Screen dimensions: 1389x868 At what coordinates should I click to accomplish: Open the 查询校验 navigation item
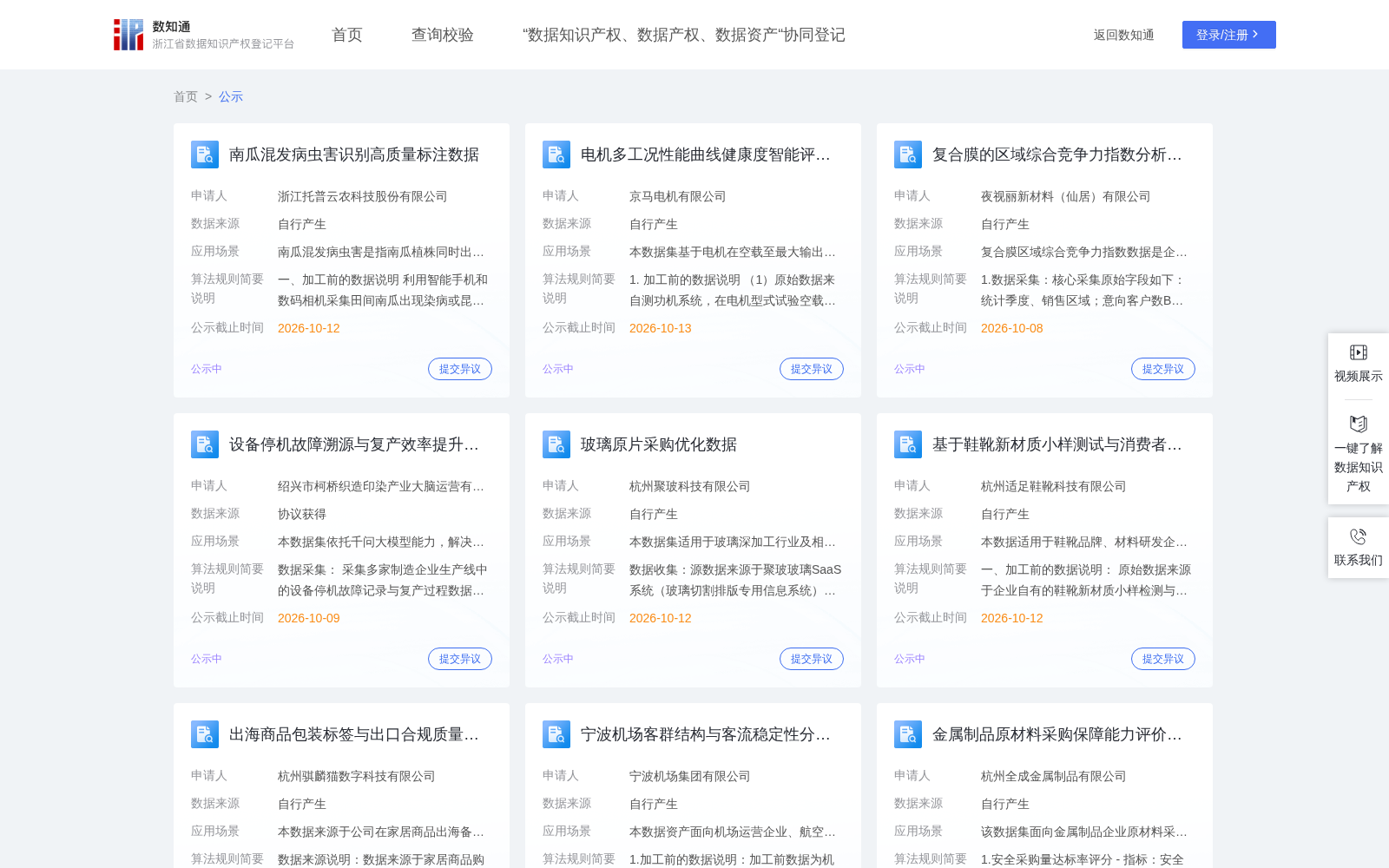[x=443, y=35]
